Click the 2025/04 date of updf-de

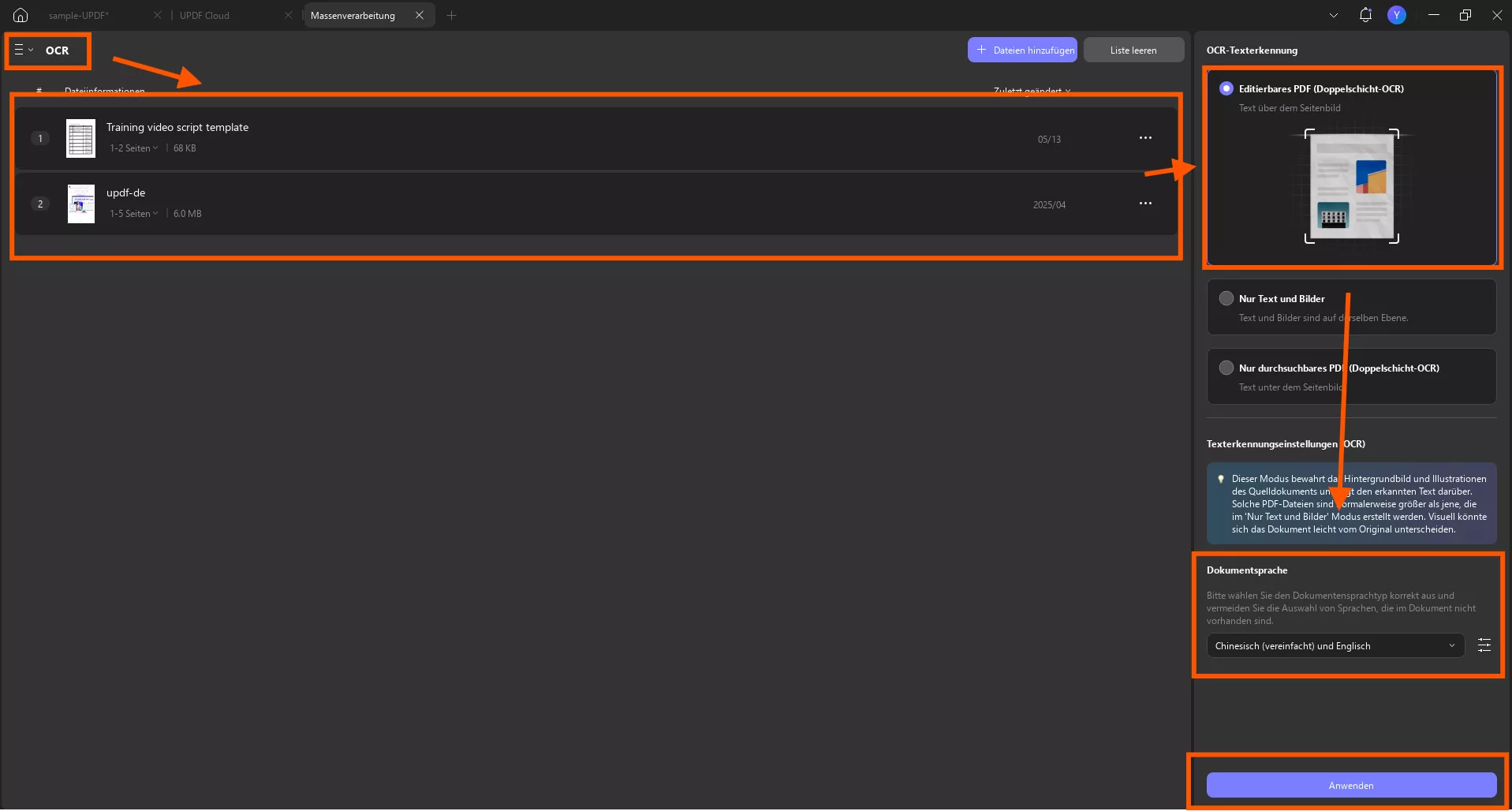[1049, 205]
